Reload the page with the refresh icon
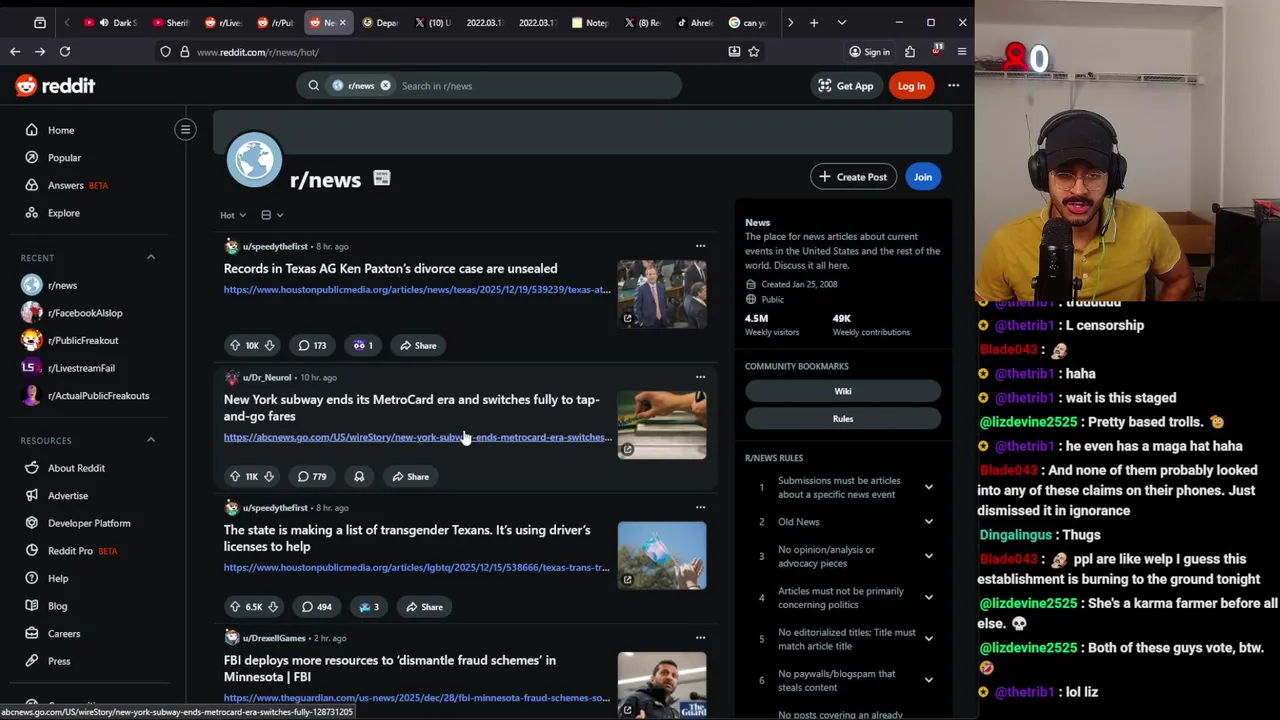 (65, 52)
